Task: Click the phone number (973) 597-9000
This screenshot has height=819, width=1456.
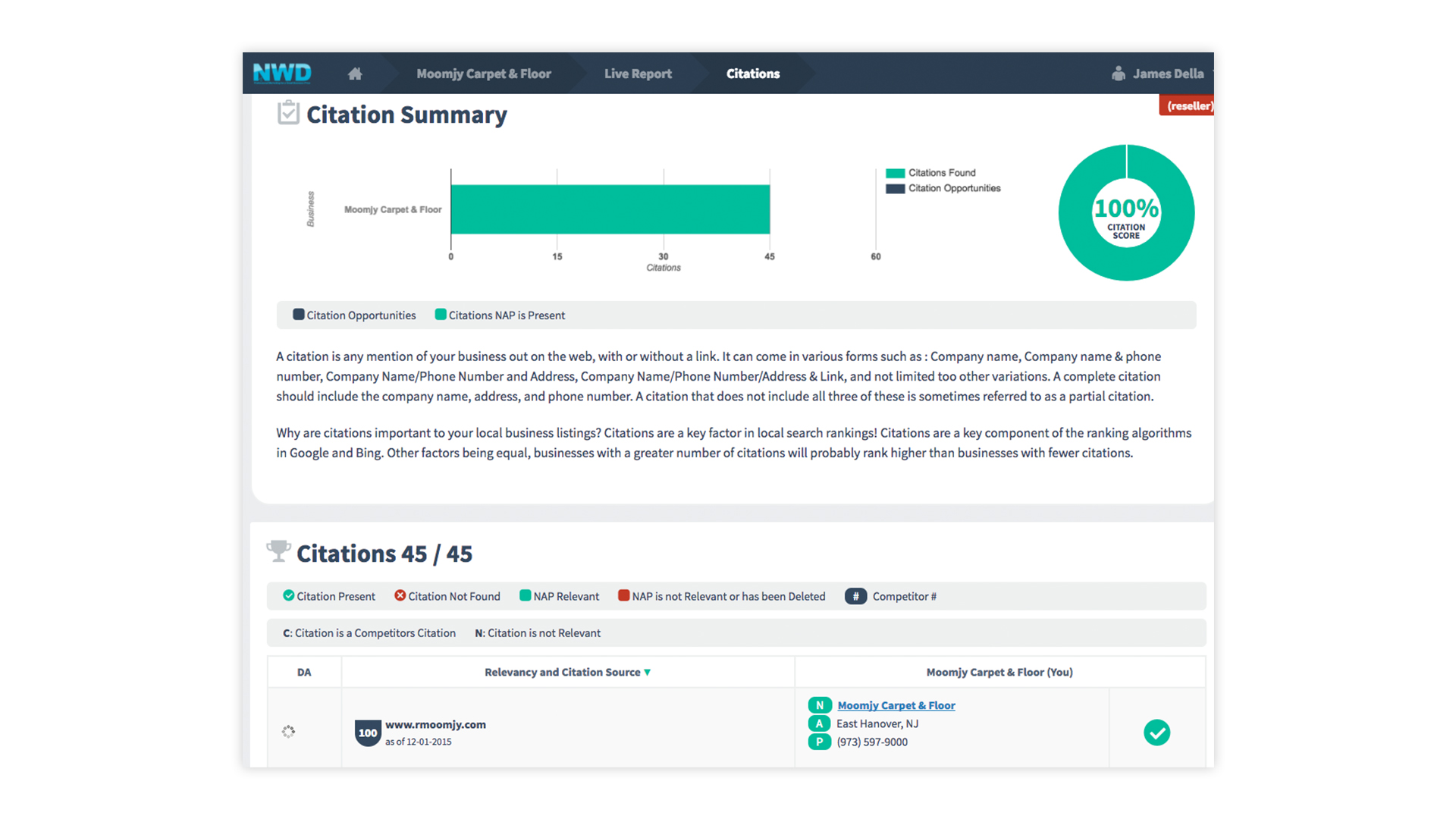Action: point(872,742)
